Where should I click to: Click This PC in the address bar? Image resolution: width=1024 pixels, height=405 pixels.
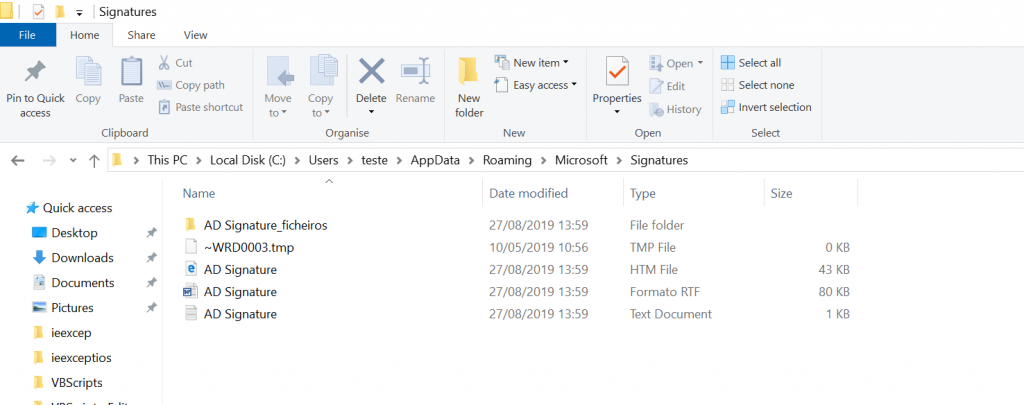tap(167, 160)
